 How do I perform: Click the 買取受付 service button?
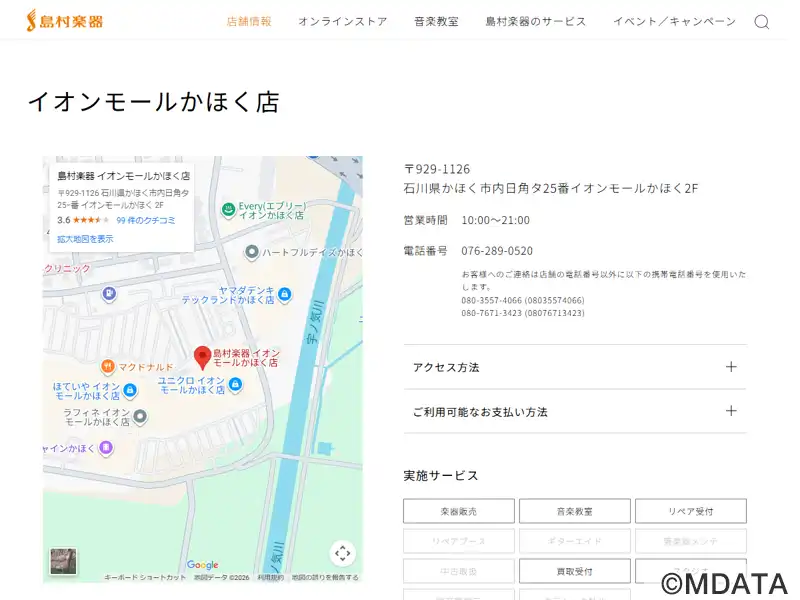click(574, 571)
